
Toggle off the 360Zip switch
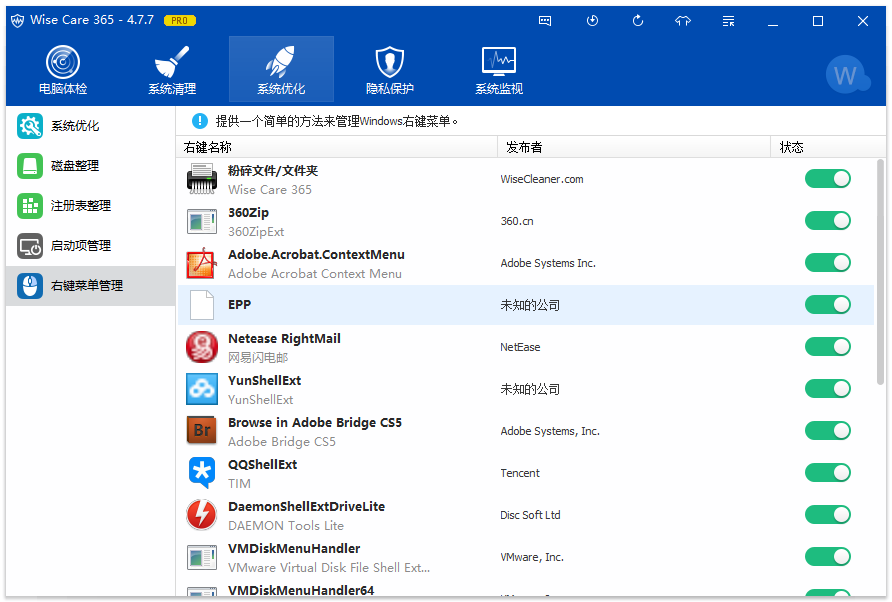[x=828, y=221]
